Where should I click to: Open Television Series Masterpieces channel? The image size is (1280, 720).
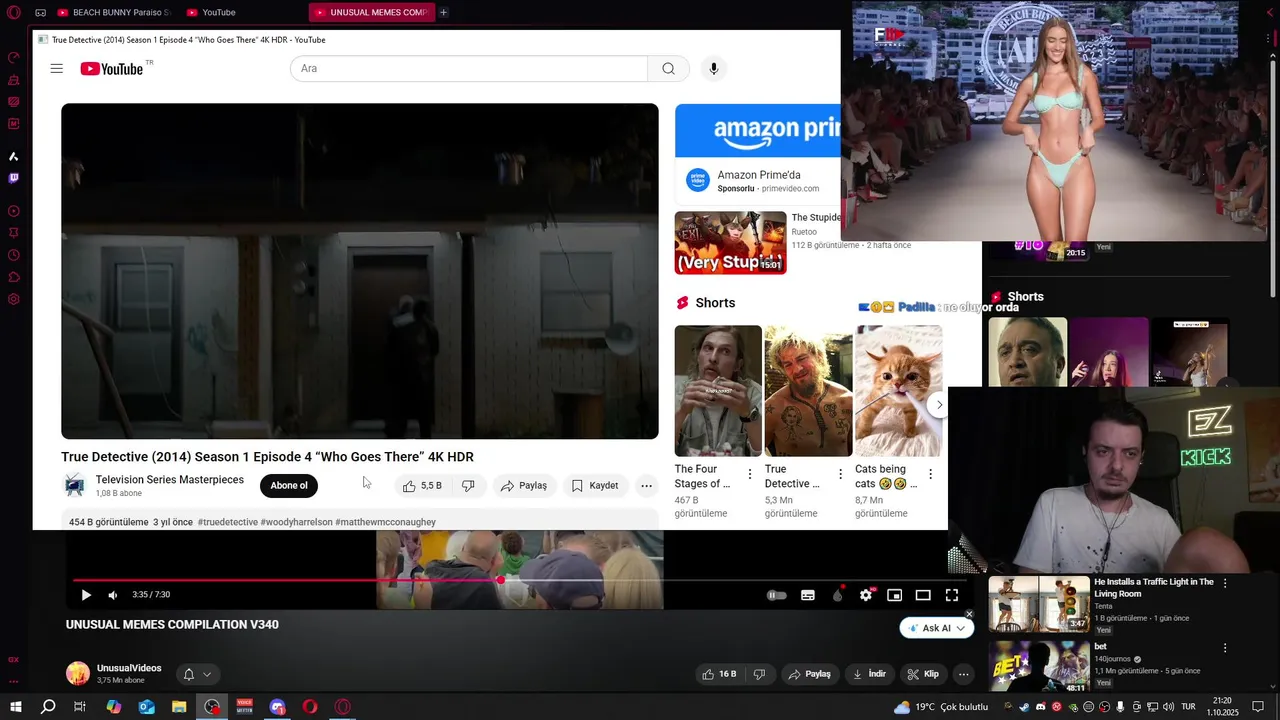click(x=170, y=479)
